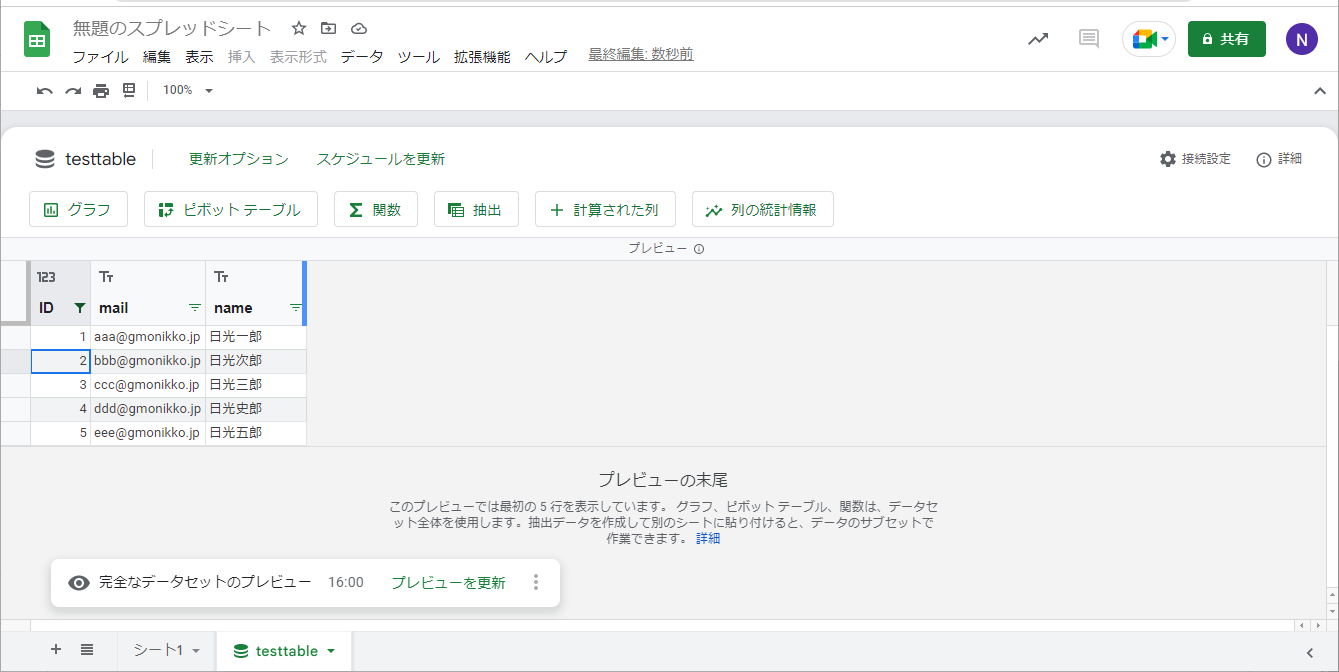Click the print icon in toolbar
Image resolution: width=1339 pixels, height=672 pixels.
[100, 91]
